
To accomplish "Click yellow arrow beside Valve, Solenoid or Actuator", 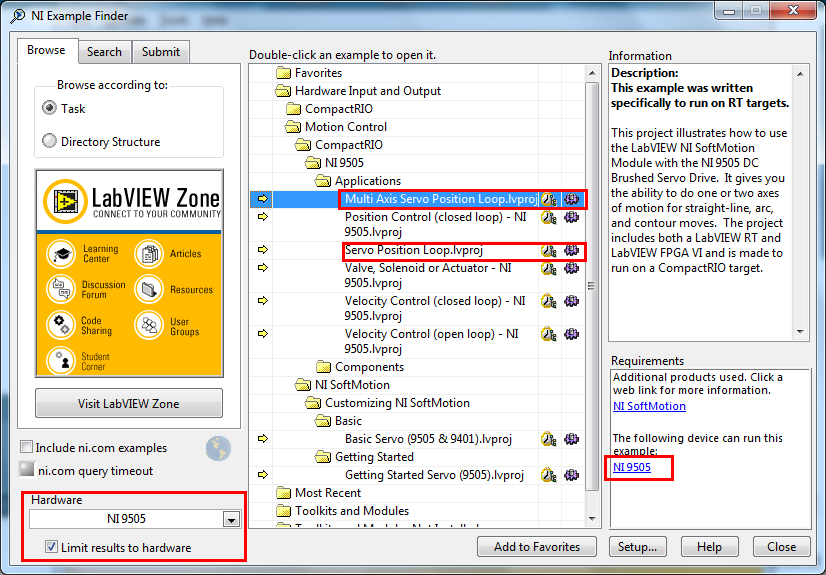I will tap(262, 267).
